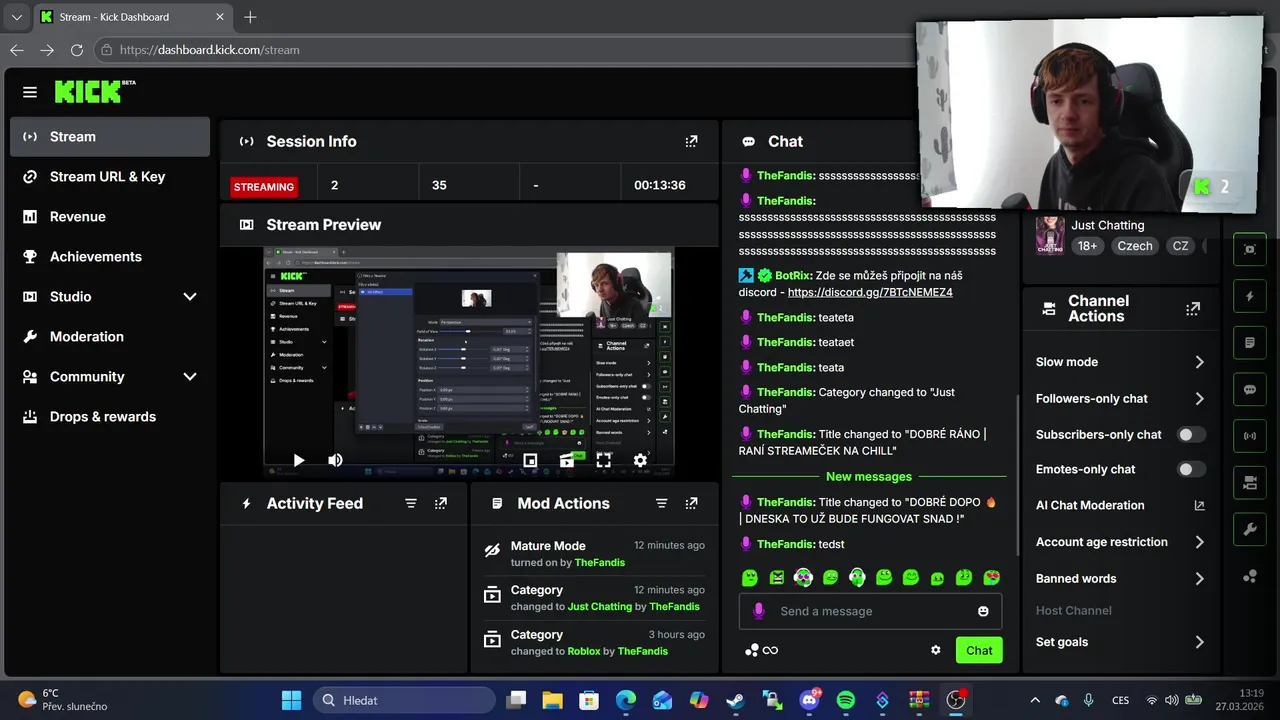The width and height of the screenshot is (1280, 720).
Task: Open Steam from the Windows taskbar
Action: click(x=735, y=700)
